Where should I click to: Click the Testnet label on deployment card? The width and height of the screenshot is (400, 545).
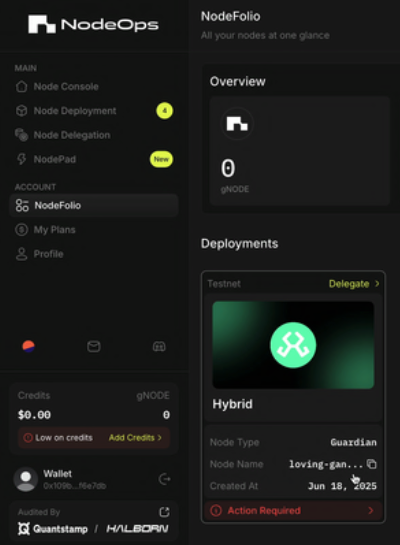[x=224, y=284]
